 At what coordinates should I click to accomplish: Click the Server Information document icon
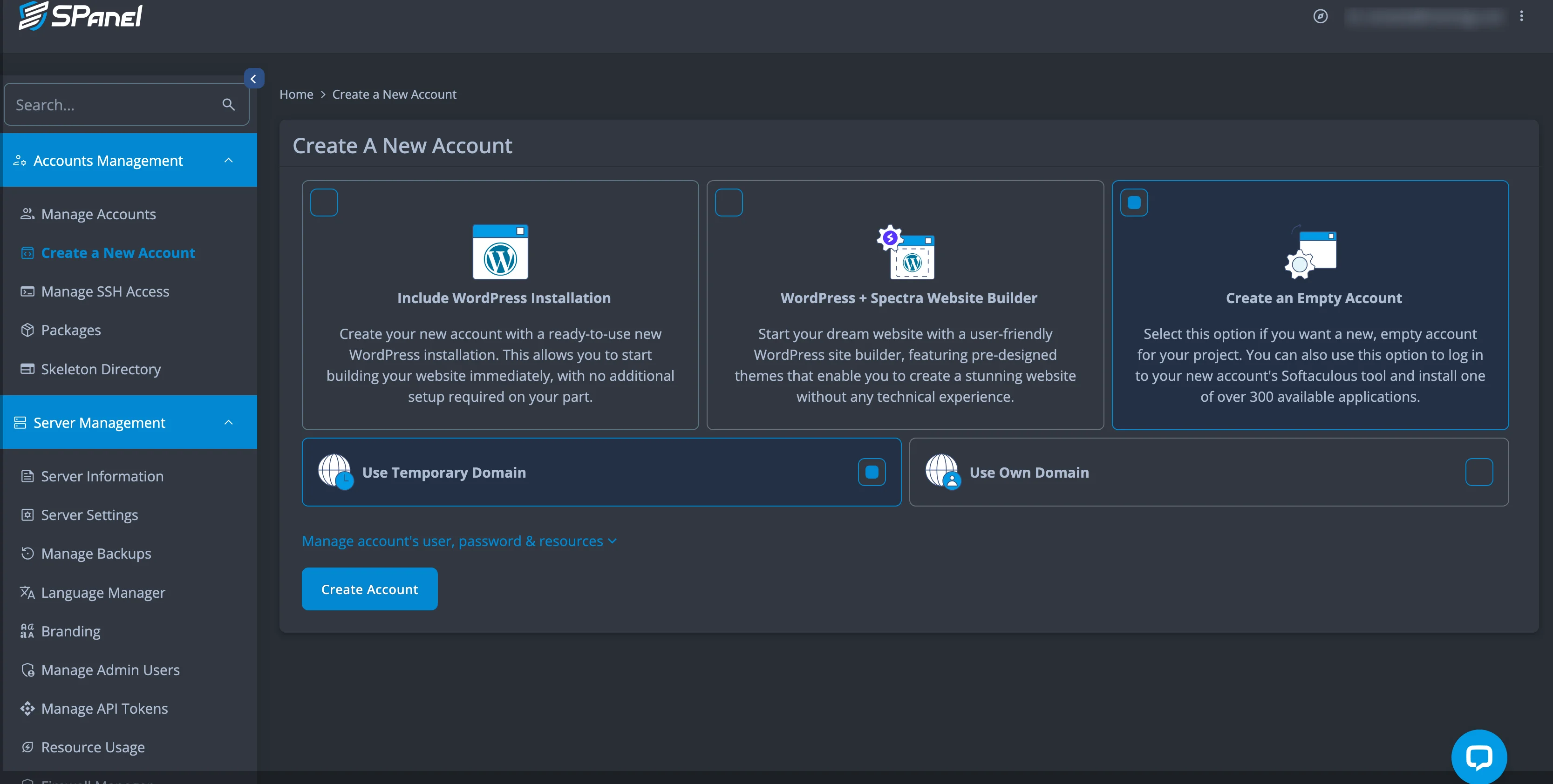click(27, 476)
